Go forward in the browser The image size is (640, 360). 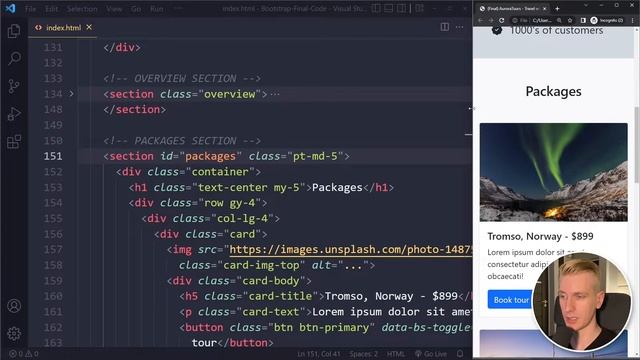coord(491,20)
